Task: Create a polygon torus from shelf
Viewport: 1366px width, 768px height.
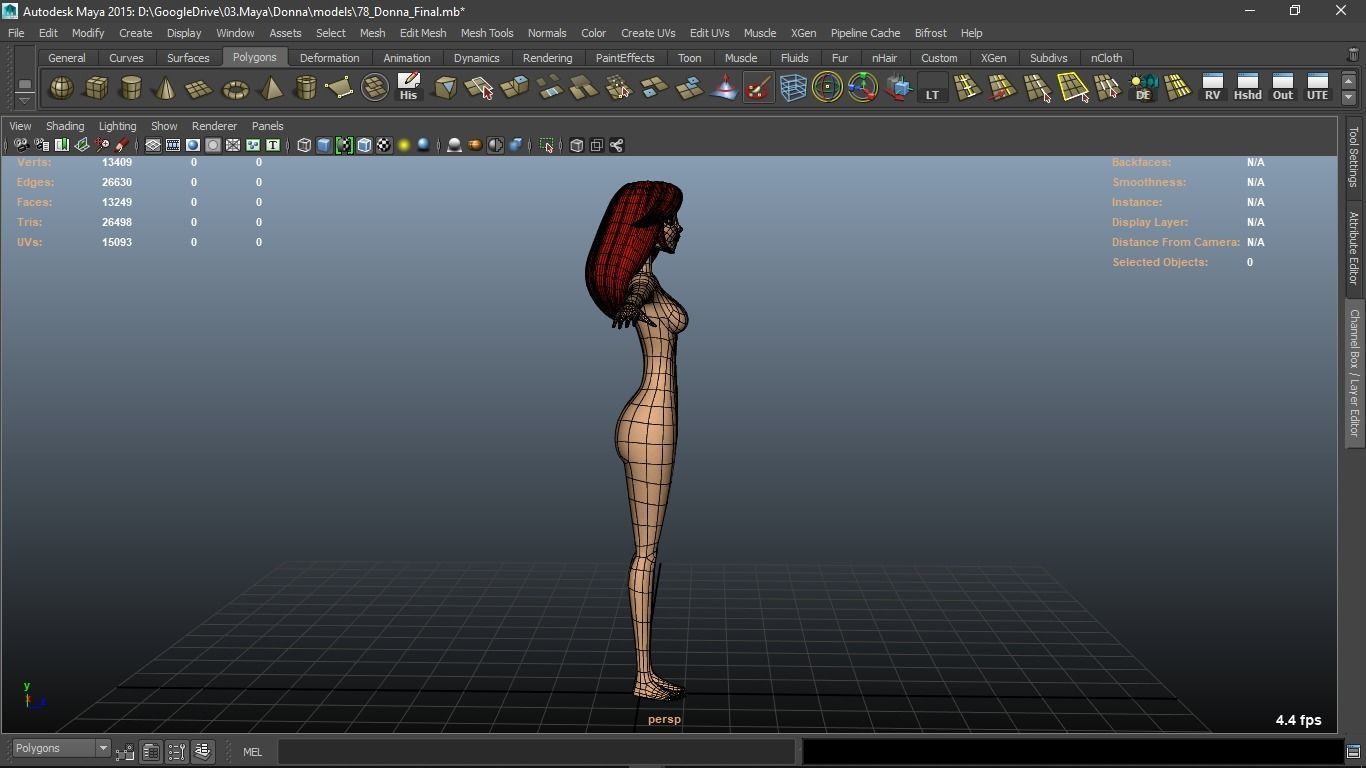Action: click(235, 88)
